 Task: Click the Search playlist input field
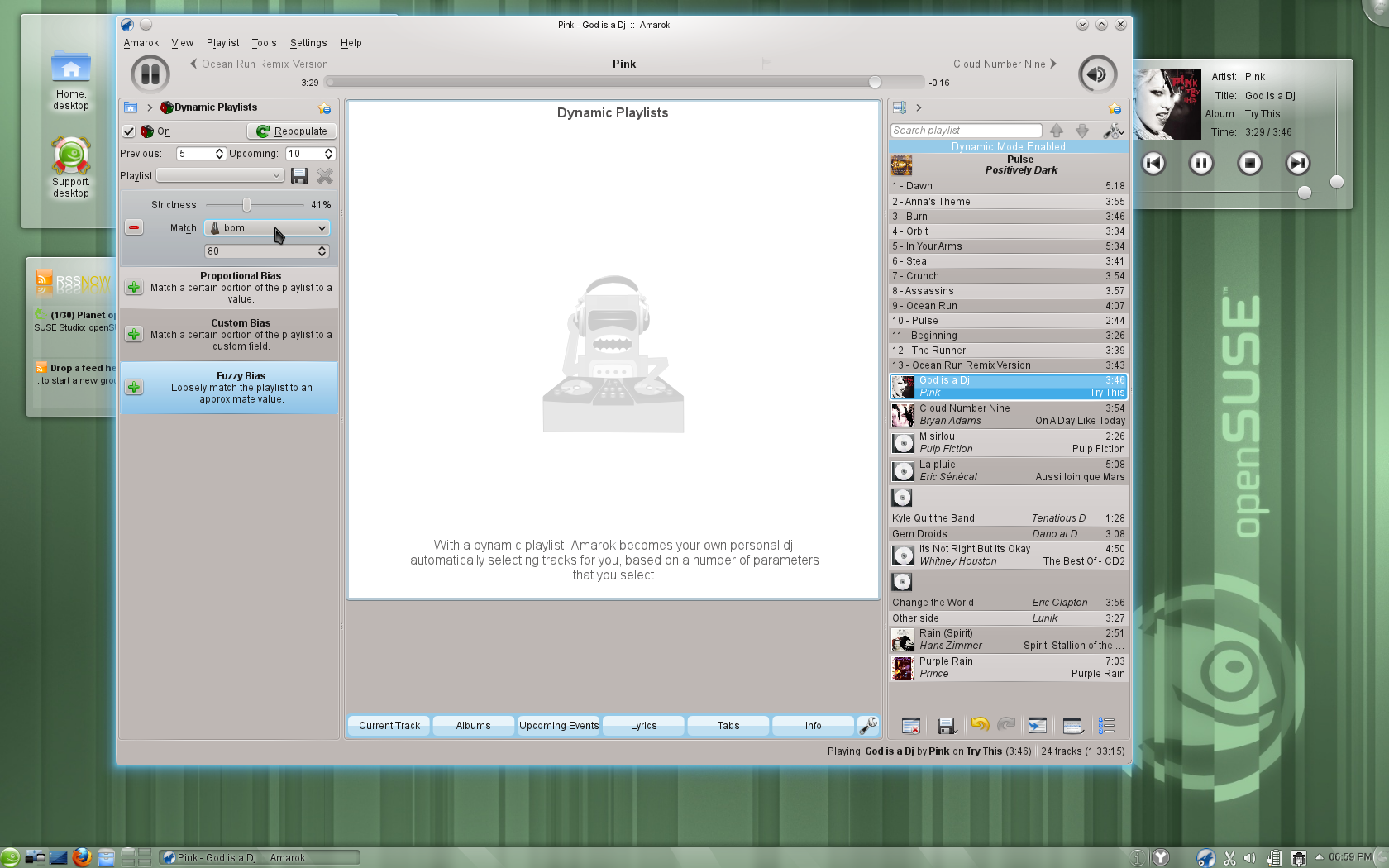[966, 131]
